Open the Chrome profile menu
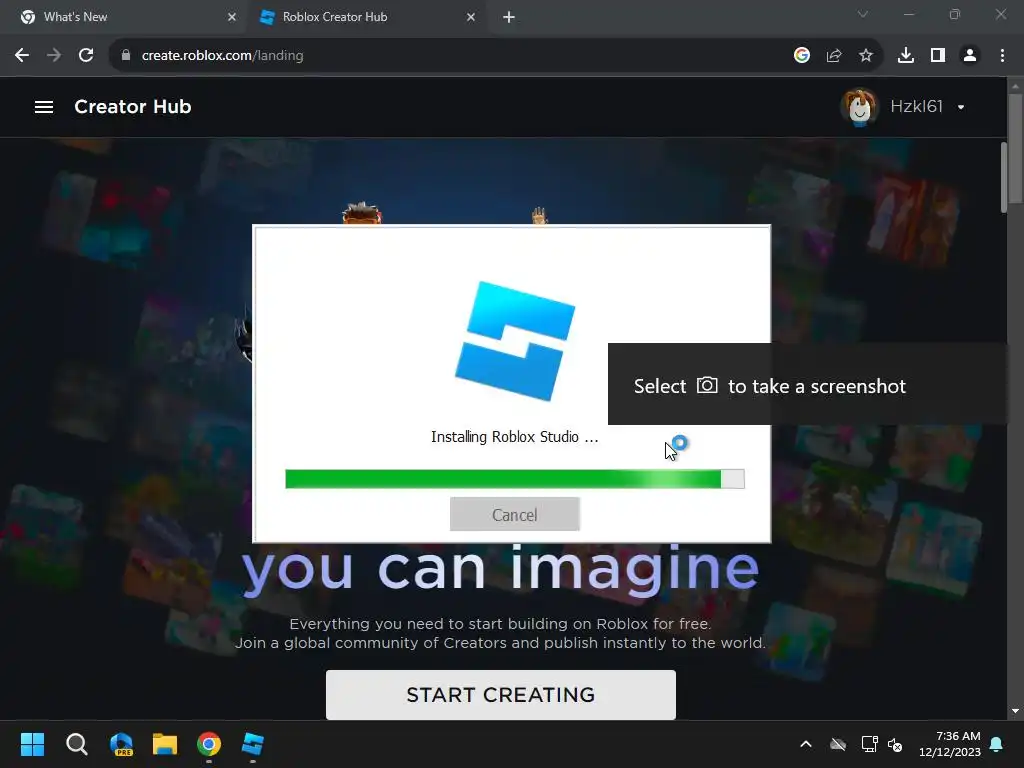This screenshot has height=768, width=1024. tap(970, 56)
